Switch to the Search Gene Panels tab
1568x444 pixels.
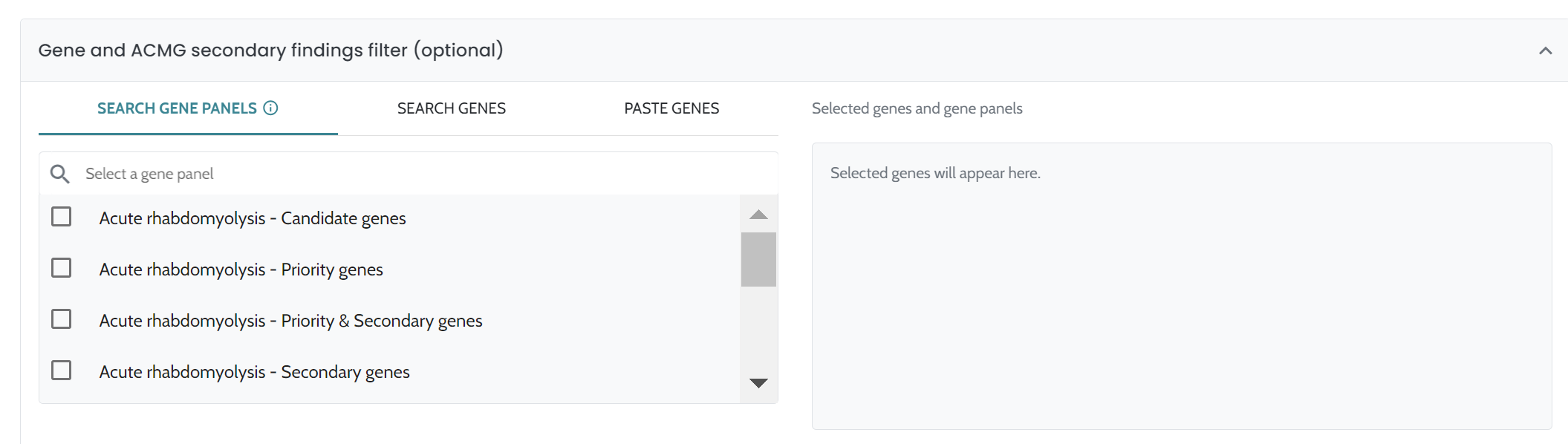(178, 108)
